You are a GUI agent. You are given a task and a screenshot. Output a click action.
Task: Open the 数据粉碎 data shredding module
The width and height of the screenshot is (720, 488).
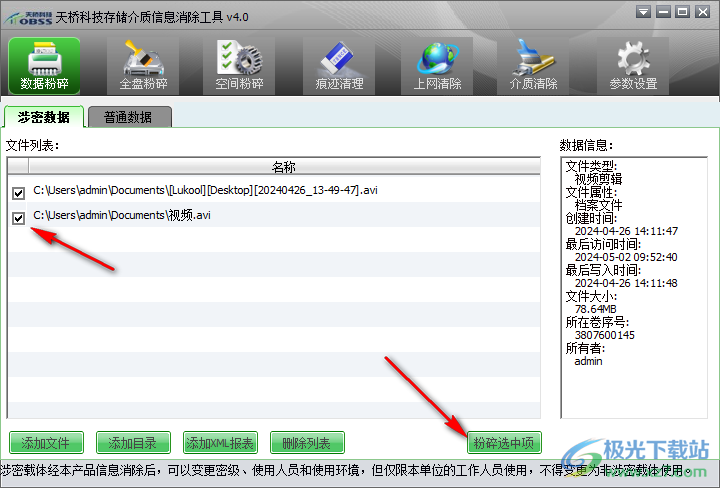point(44,66)
